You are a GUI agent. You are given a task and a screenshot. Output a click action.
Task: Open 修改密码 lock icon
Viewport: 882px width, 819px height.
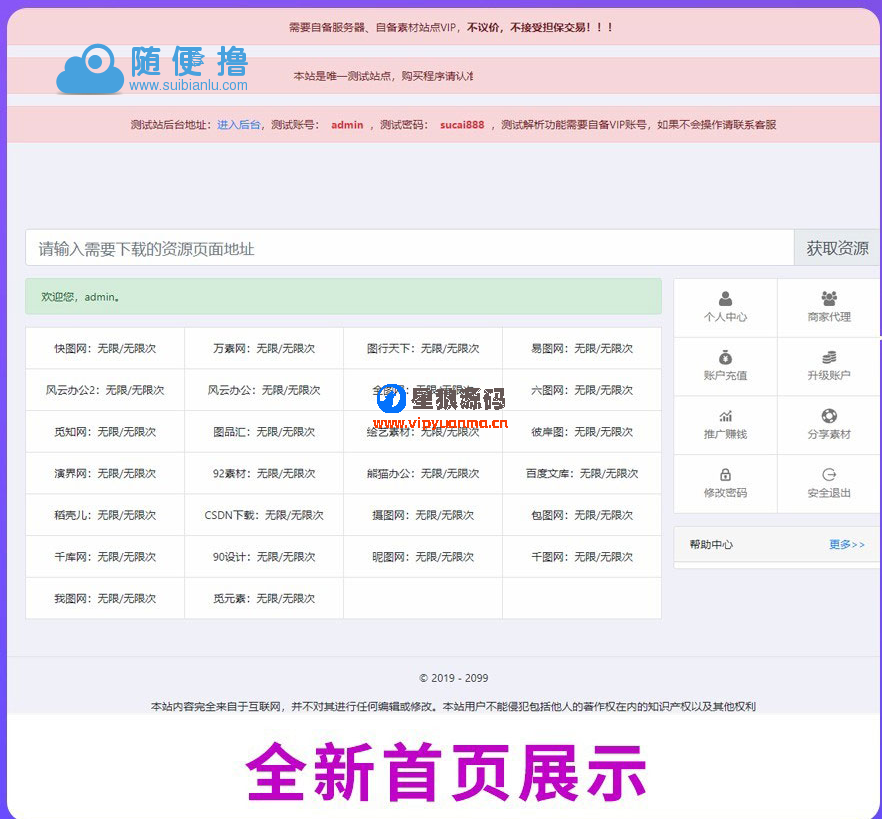click(725, 474)
